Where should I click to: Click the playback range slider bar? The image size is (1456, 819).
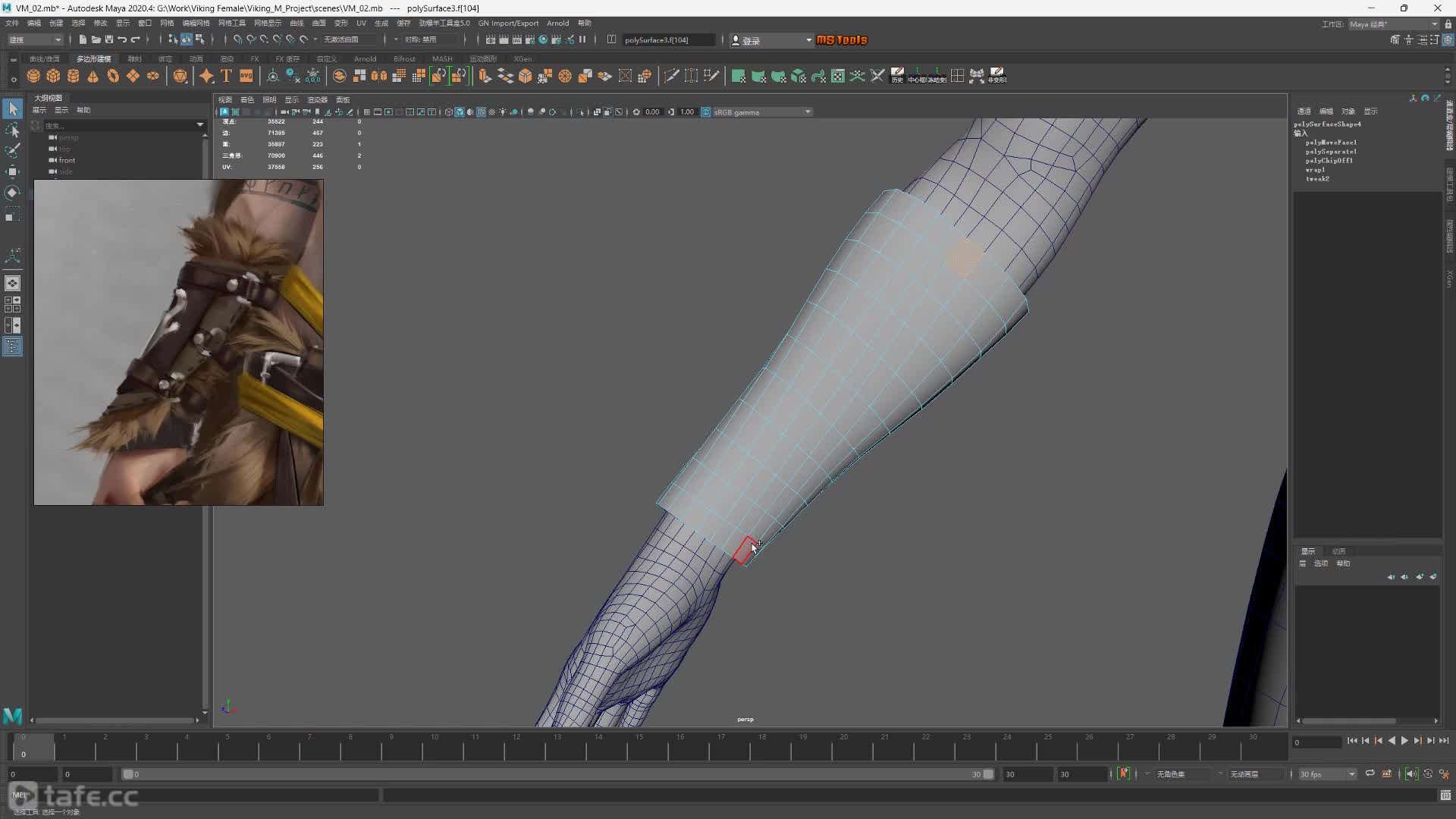[557, 774]
